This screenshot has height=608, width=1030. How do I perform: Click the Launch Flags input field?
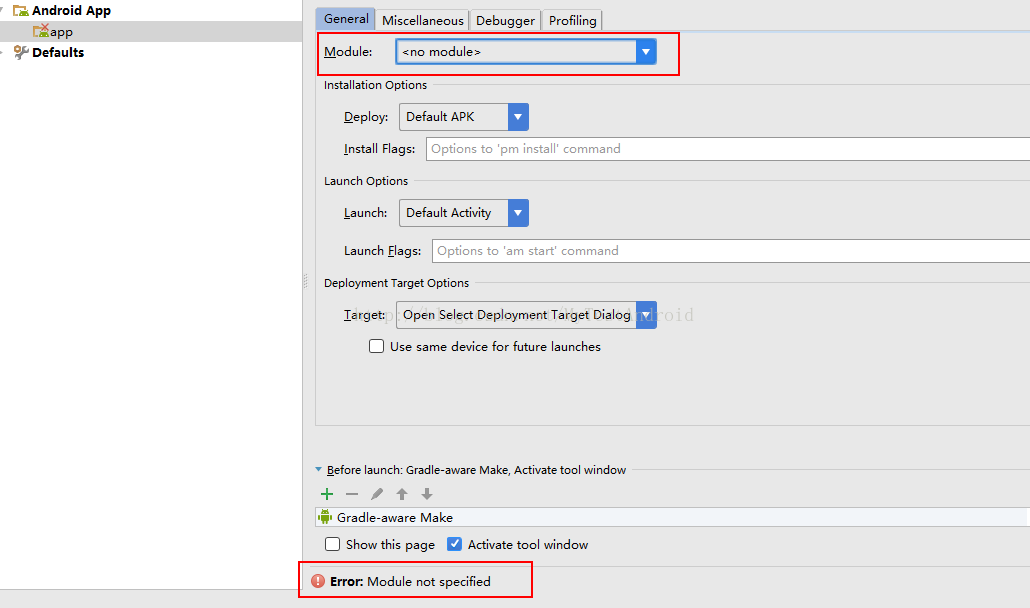click(730, 251)
